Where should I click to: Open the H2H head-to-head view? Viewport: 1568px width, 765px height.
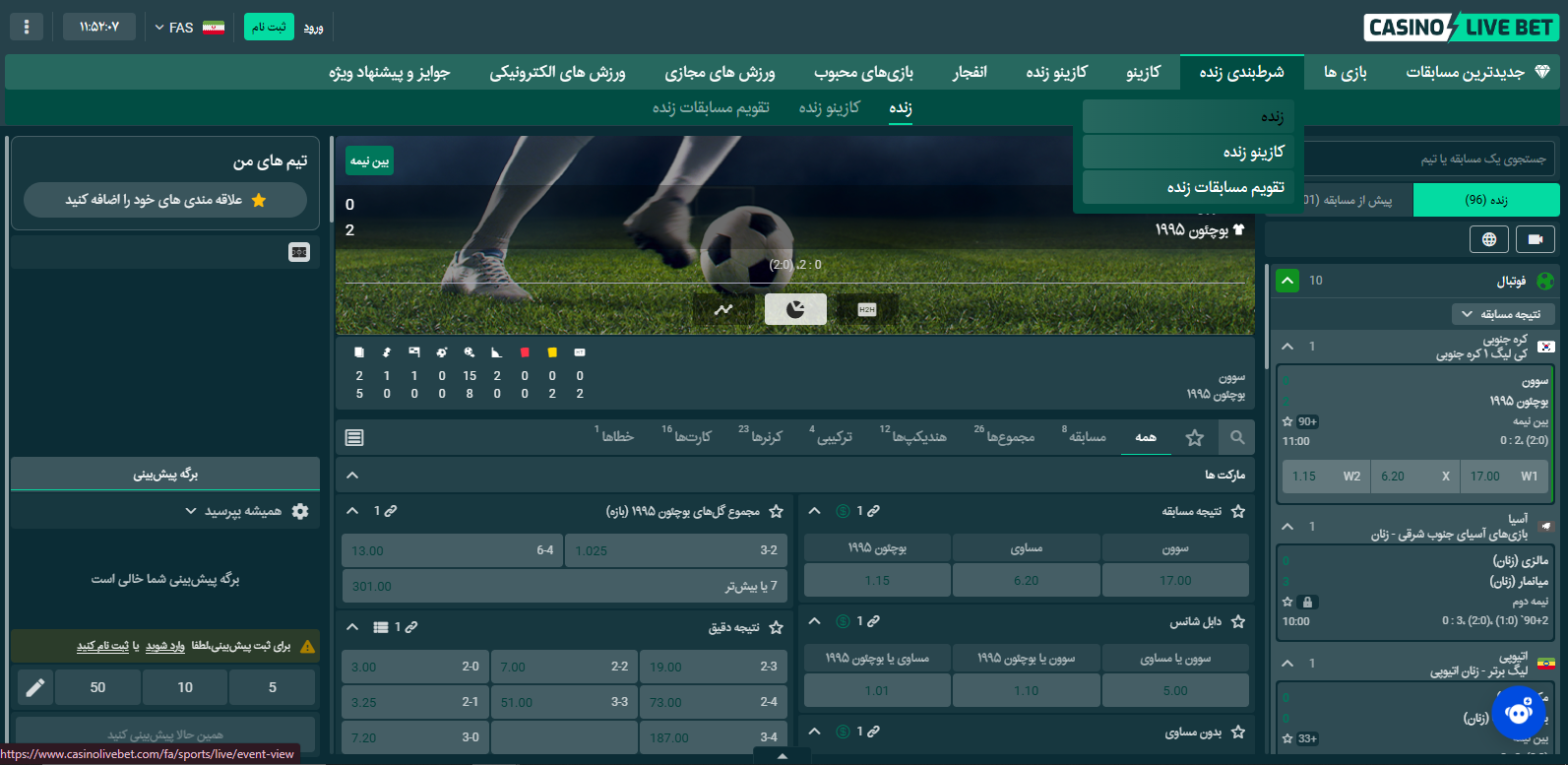866,309
